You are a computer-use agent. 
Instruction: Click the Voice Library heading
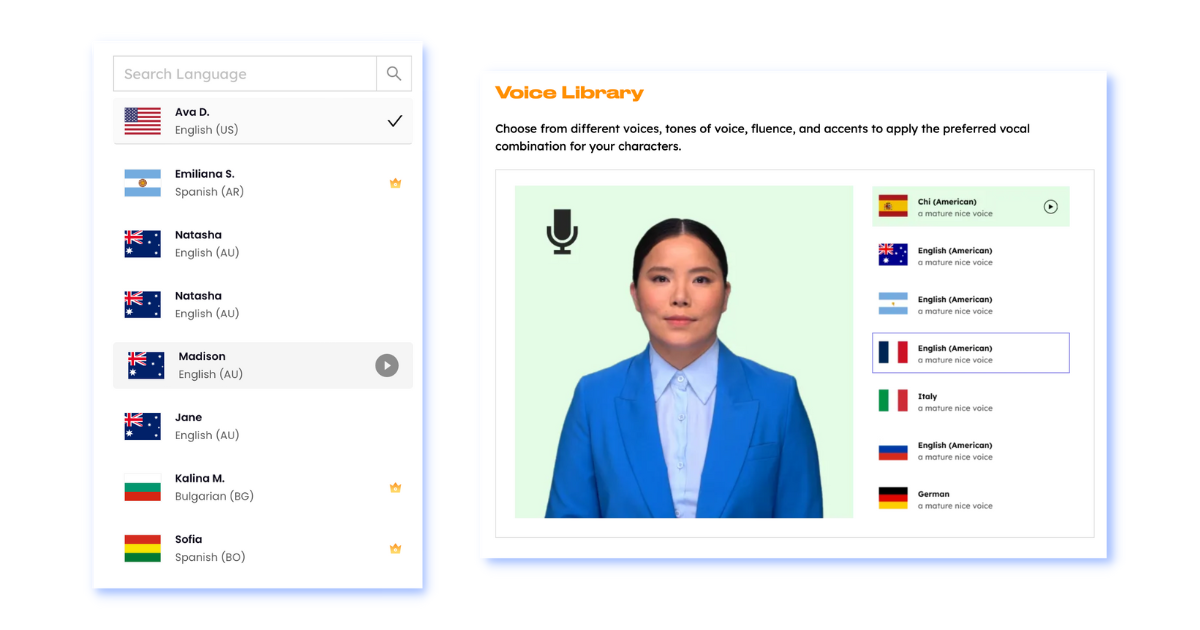[x=569, y=93]
